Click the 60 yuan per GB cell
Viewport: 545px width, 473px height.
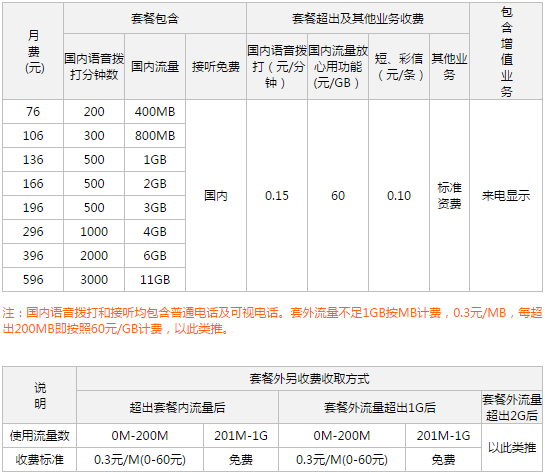pyautogui.click(x=338, y=196)
